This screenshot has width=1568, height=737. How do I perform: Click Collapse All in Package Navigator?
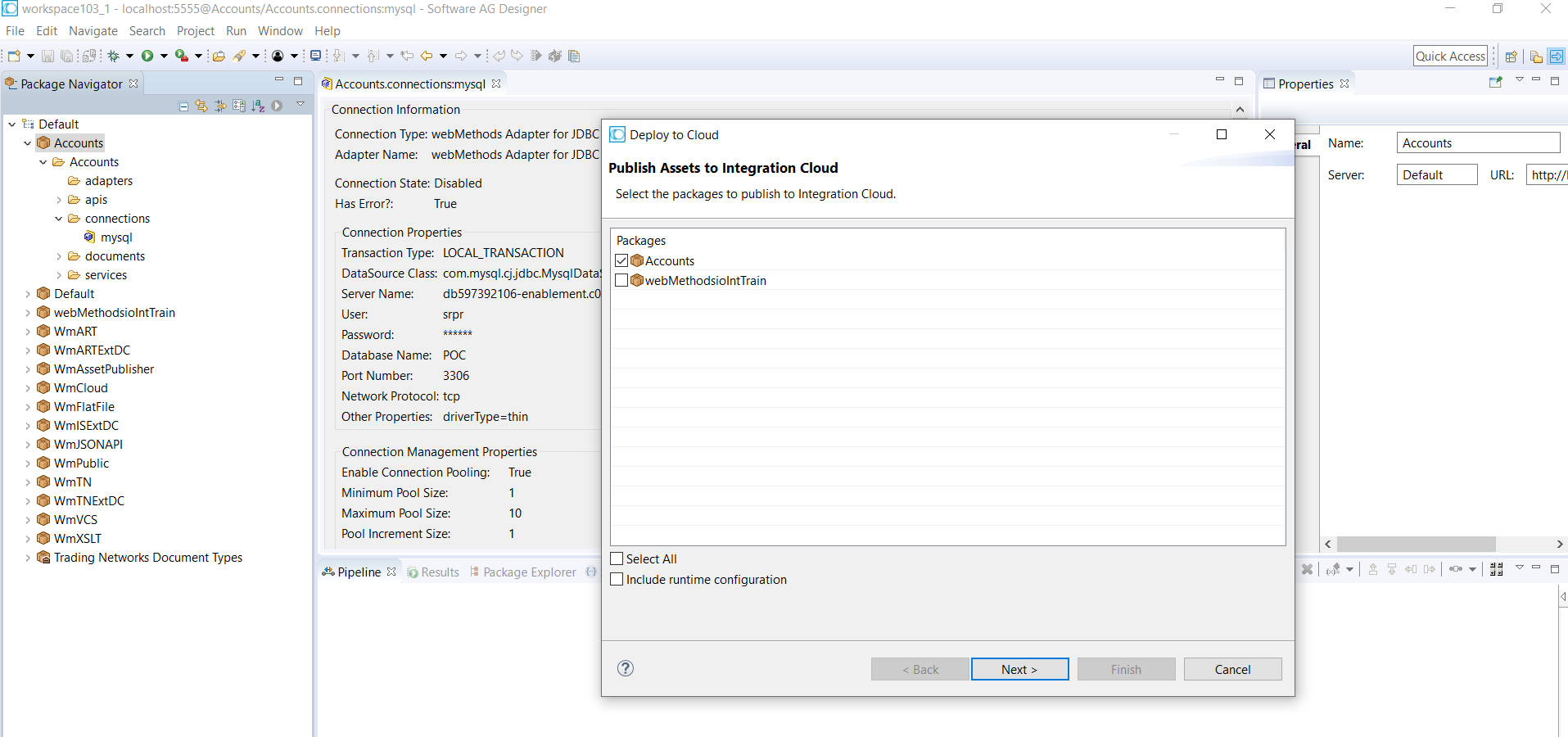click(183, 106)
